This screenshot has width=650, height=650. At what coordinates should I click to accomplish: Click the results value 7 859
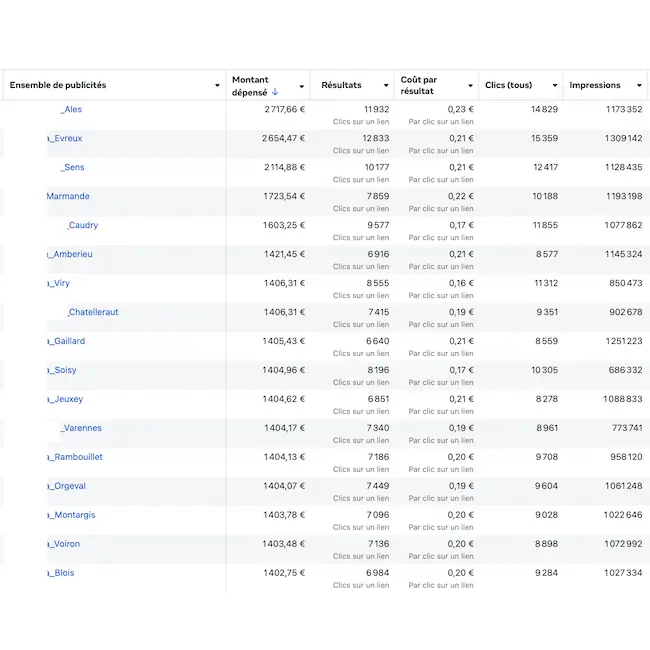coord(378,196)
